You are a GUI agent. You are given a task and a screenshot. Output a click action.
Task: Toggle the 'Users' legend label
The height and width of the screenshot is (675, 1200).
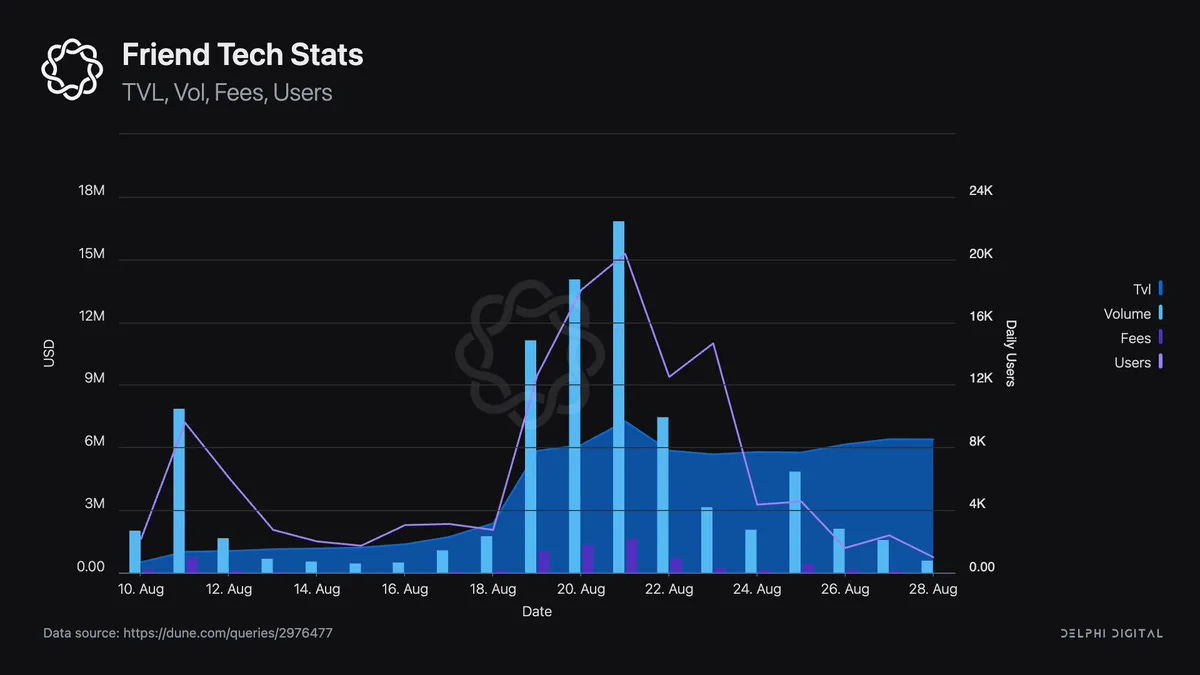click(1133, 363)
